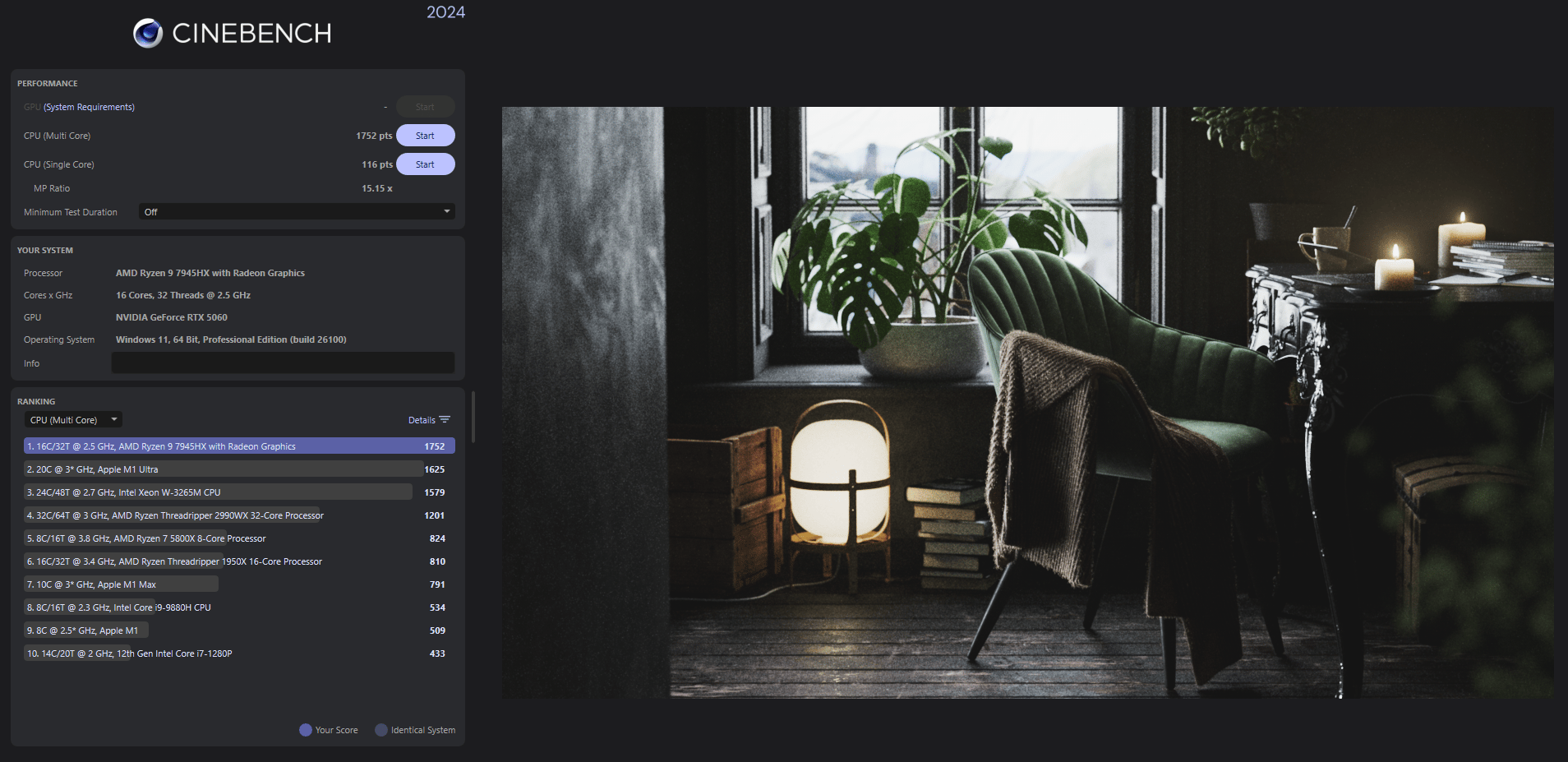The height and width of the screenshot is (762, 1568).
Task: Open the Details ranking view
Action: (x=429, y=420)
